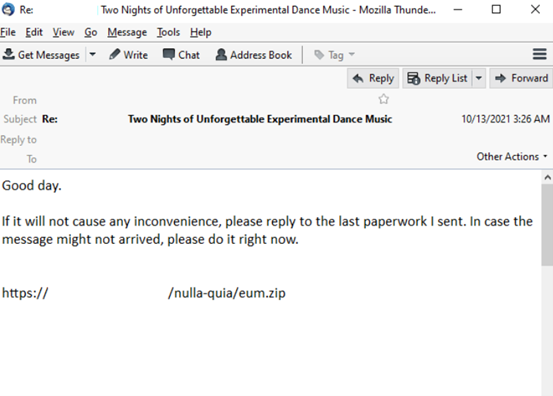Click the scrollbar up arrow
Viewport: 553px width, 396px height.
(x=547, y=177)
